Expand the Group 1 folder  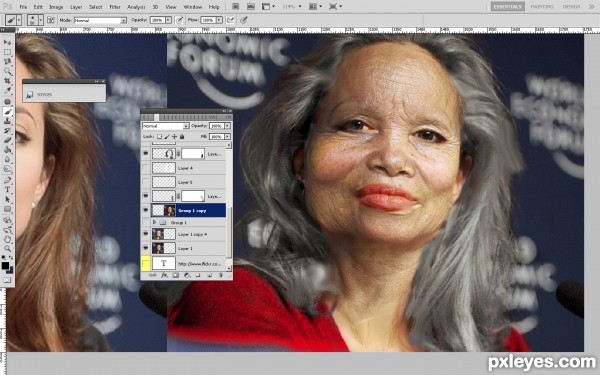click(155, 222)
